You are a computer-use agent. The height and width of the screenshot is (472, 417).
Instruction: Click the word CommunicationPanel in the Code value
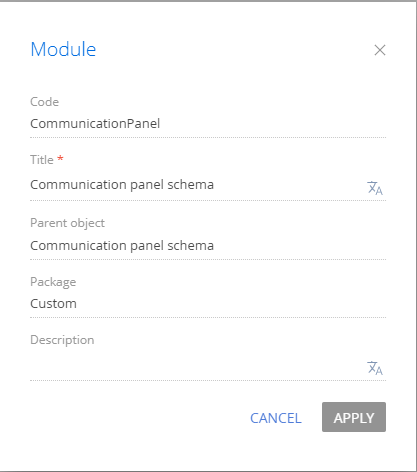(x=95, y=124)
